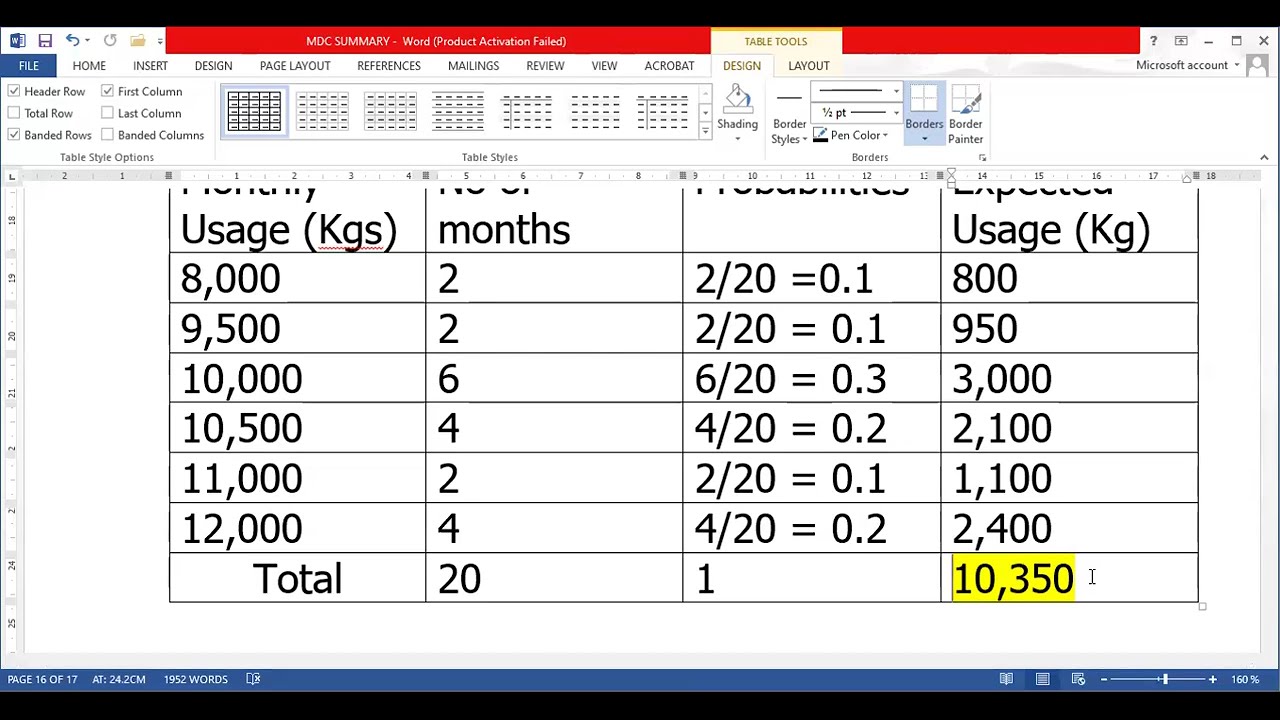Image resolution: width=1280 pixels, height=720 pixels.
Task: Uncheck the Header Row checkbox
Action: click(x=14, y=91)
